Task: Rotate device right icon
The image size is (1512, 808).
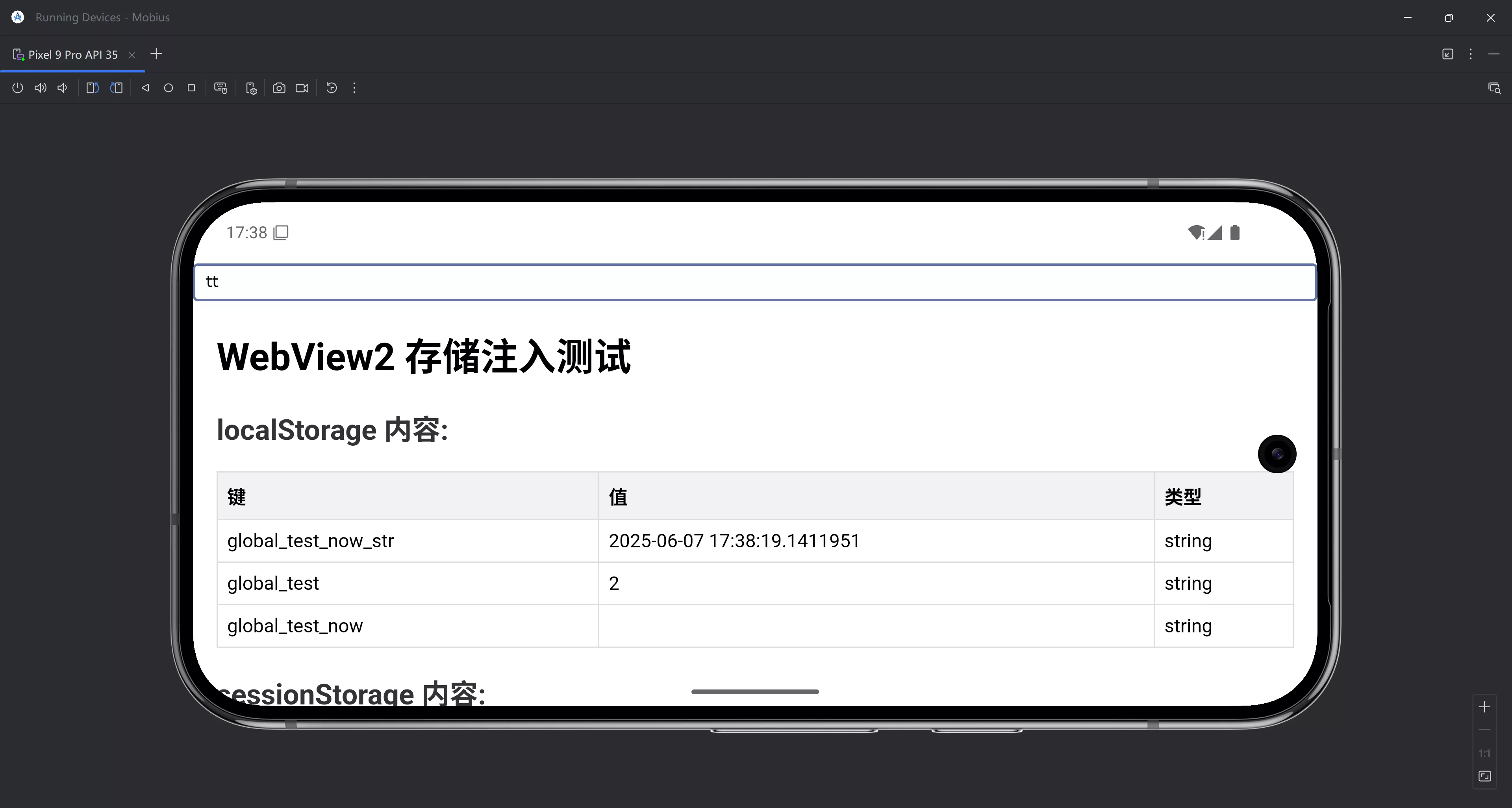Action: 116,88
